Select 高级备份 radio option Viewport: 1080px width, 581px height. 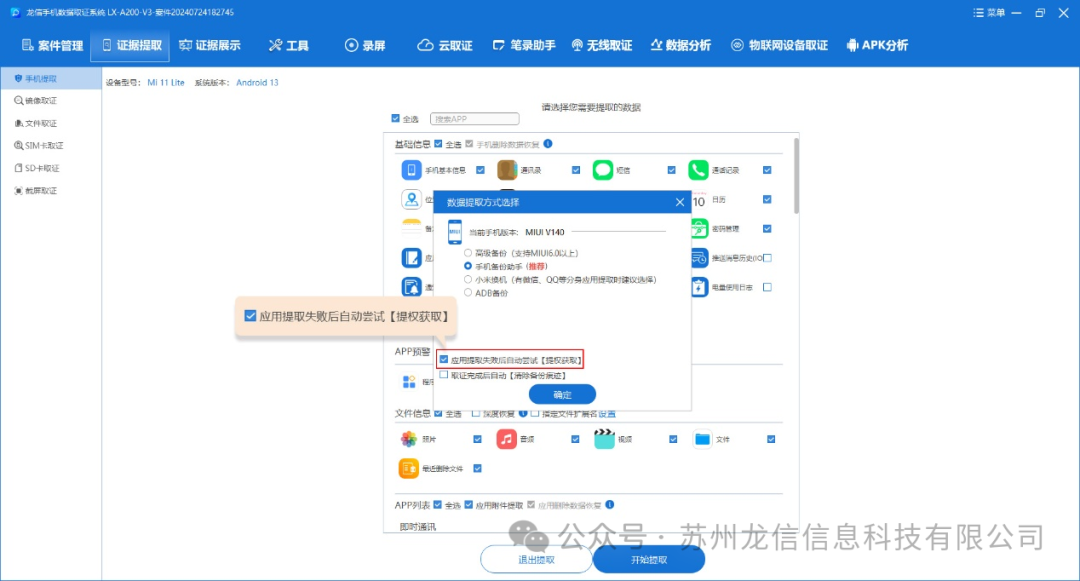[468, 253]
